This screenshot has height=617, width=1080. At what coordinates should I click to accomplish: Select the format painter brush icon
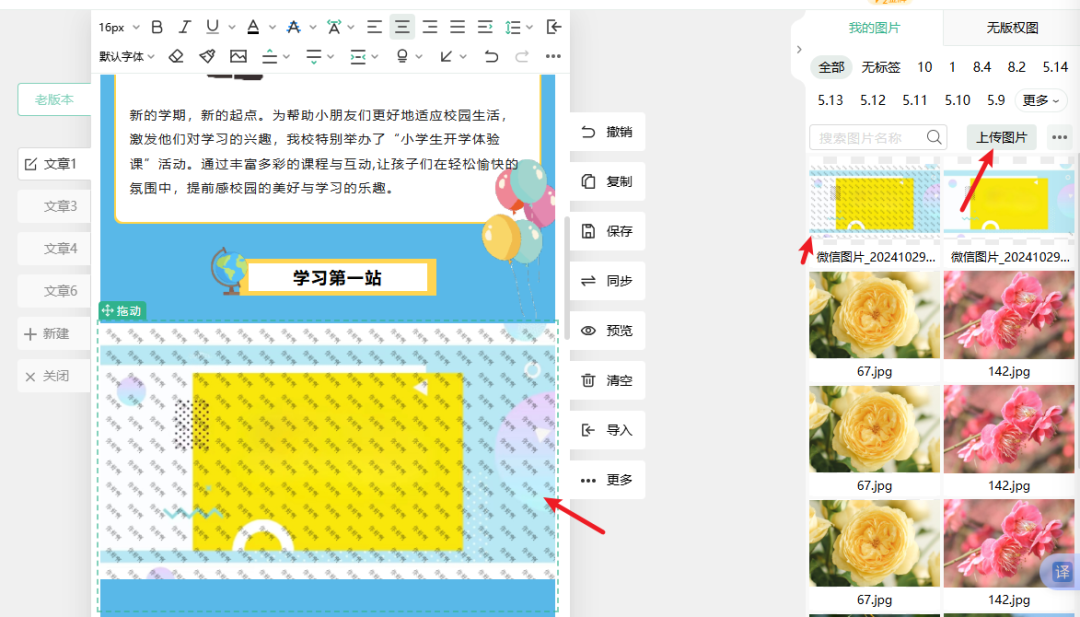(x=207, y=56)
